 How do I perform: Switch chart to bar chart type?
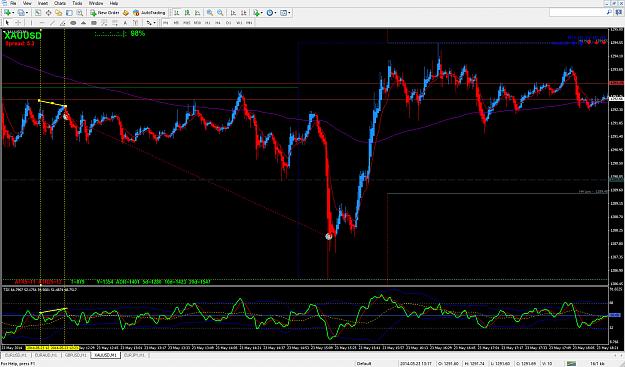pos(176,13)
